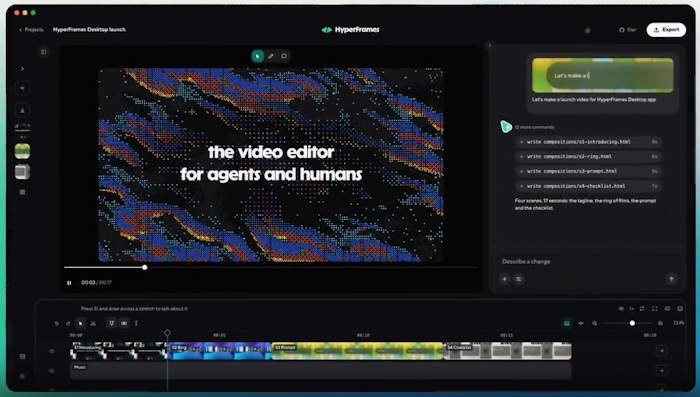Click the HyperFrames Desktop launch project title

(89, 29)
